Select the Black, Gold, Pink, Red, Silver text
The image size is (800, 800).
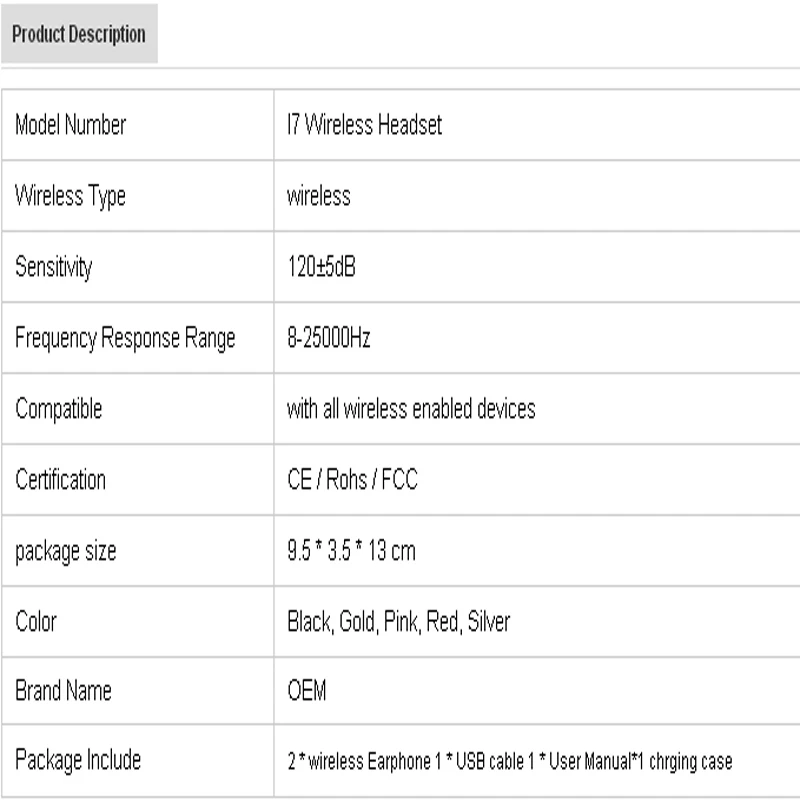[398, 622]
